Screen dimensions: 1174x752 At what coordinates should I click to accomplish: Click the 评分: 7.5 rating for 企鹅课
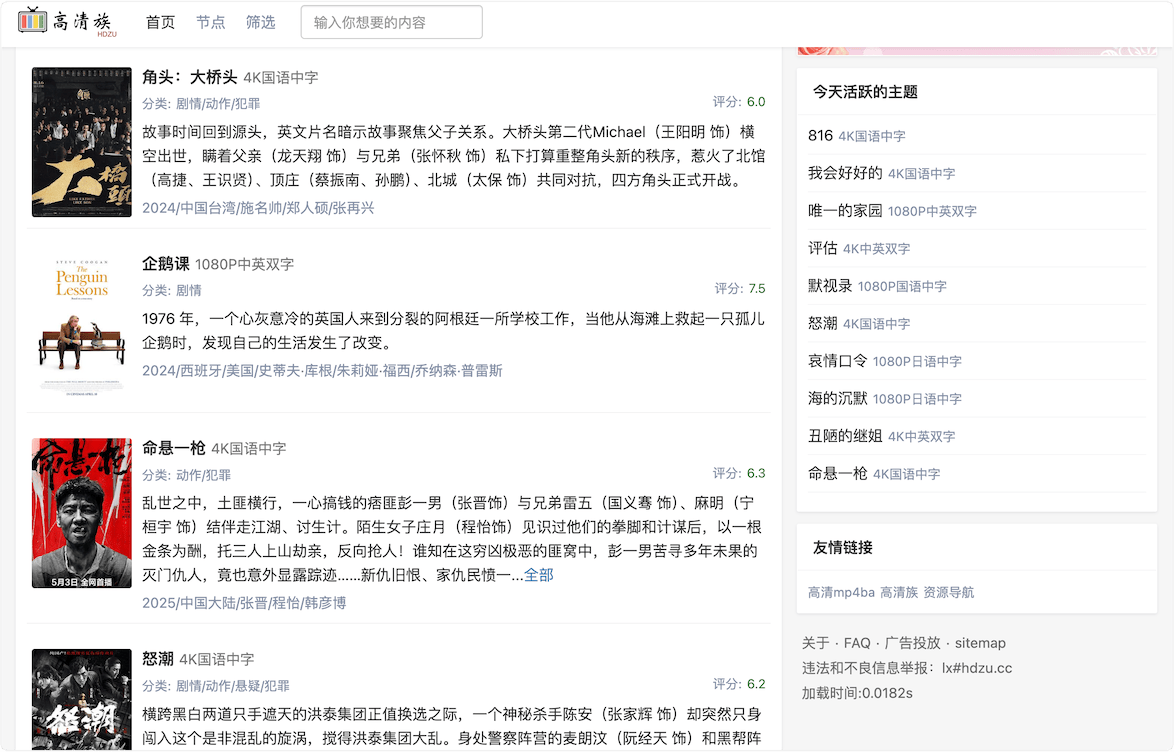click(740, 288)
